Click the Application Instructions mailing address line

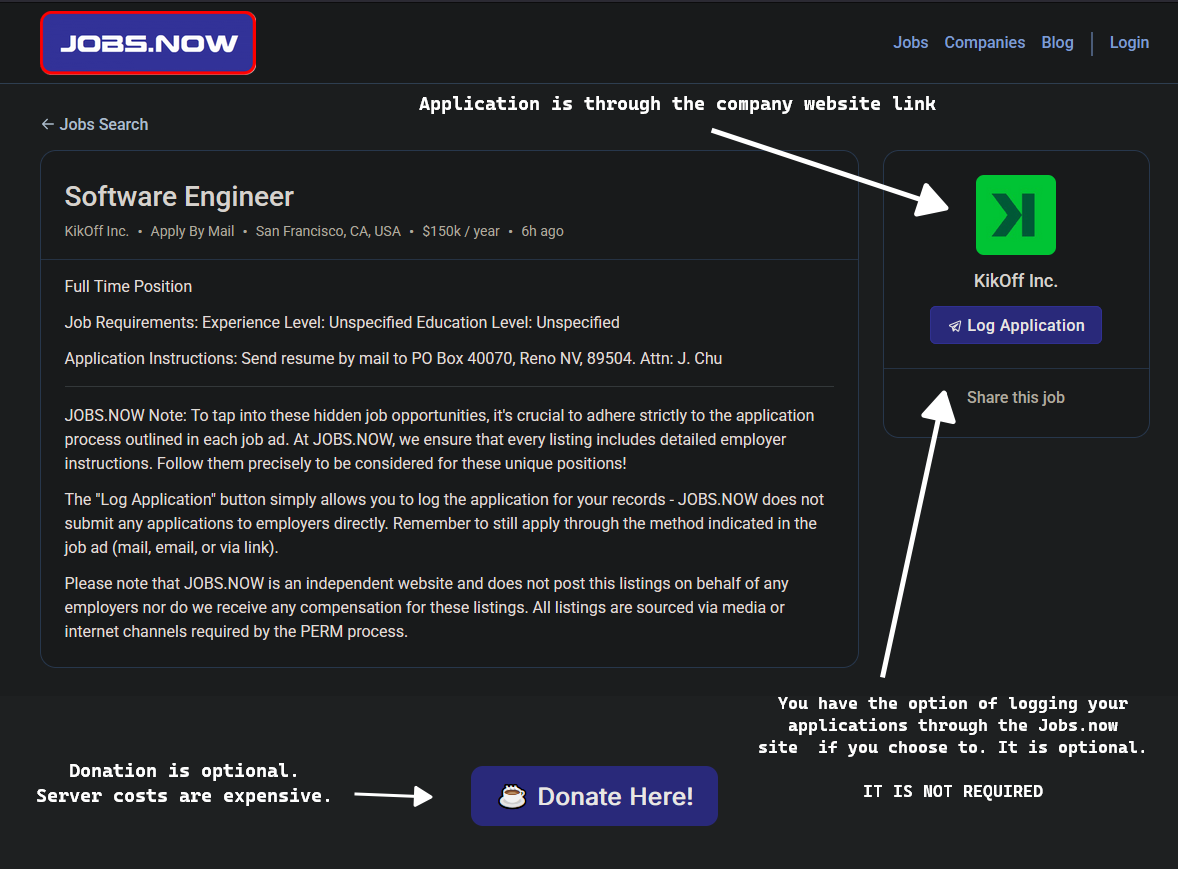393,358
